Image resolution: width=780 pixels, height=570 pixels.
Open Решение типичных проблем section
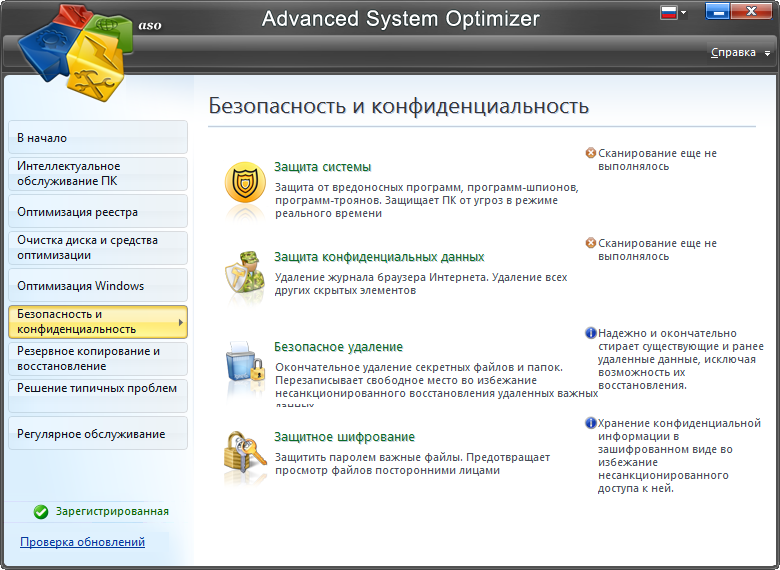tap(98, 396)
